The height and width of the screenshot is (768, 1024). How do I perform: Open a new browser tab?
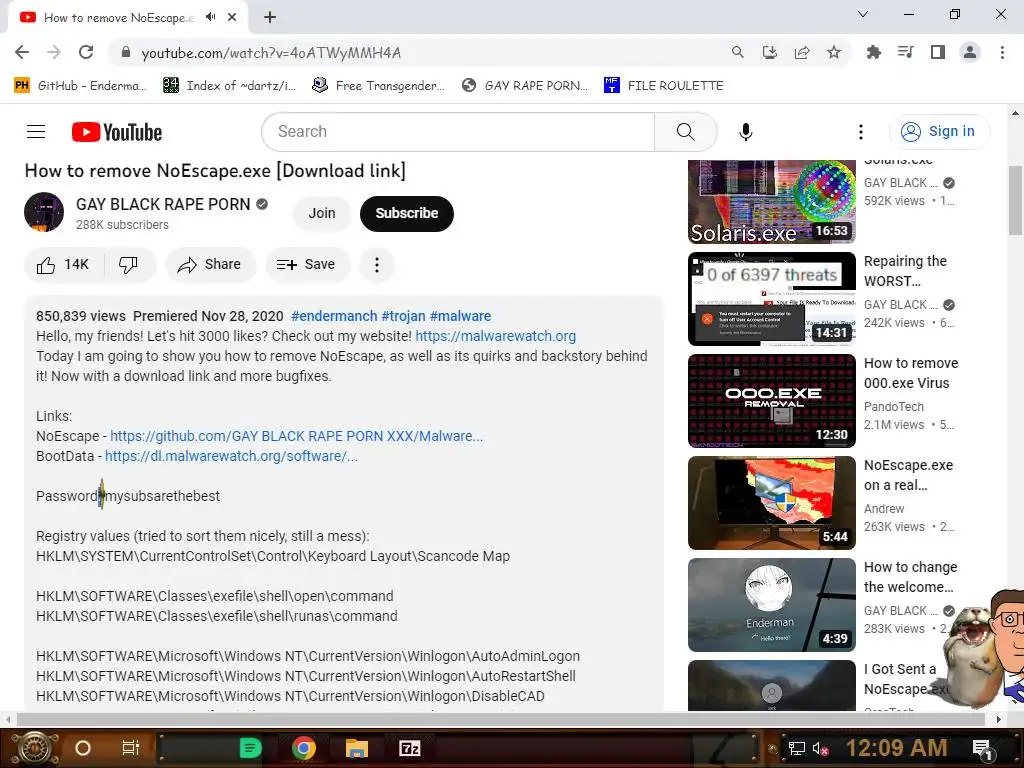pyautogui.click(x=270, y=17)
